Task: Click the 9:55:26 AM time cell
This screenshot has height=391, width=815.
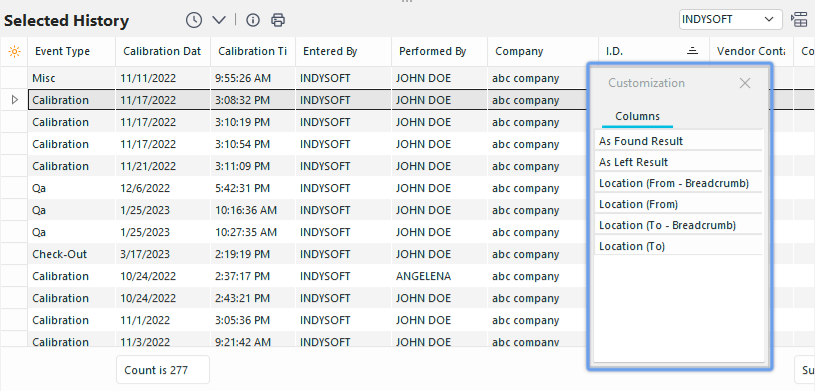Action: tap(253, 79)
